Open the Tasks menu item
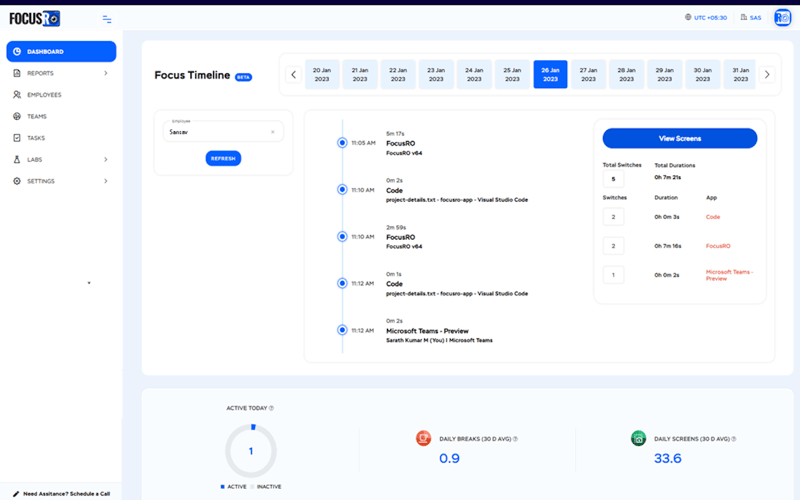 [x=61, y=138]
